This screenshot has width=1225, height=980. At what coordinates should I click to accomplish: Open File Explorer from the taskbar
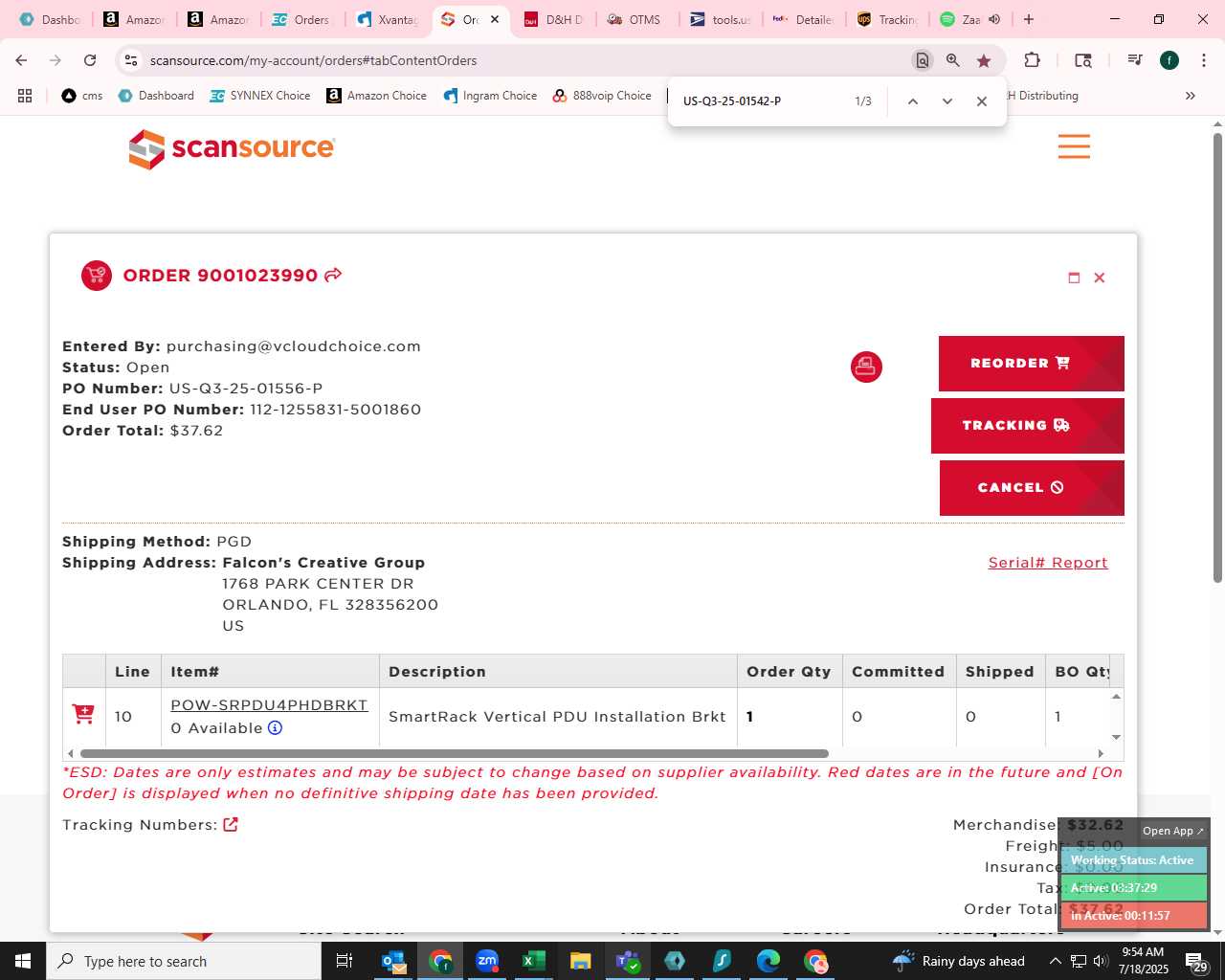click(x=580, y=961)
